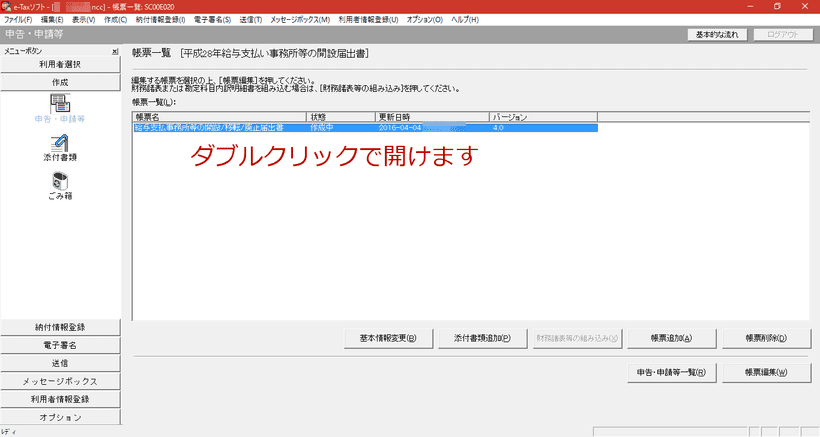
Task: Select the 作成 sidebar button
Action: 60,83
